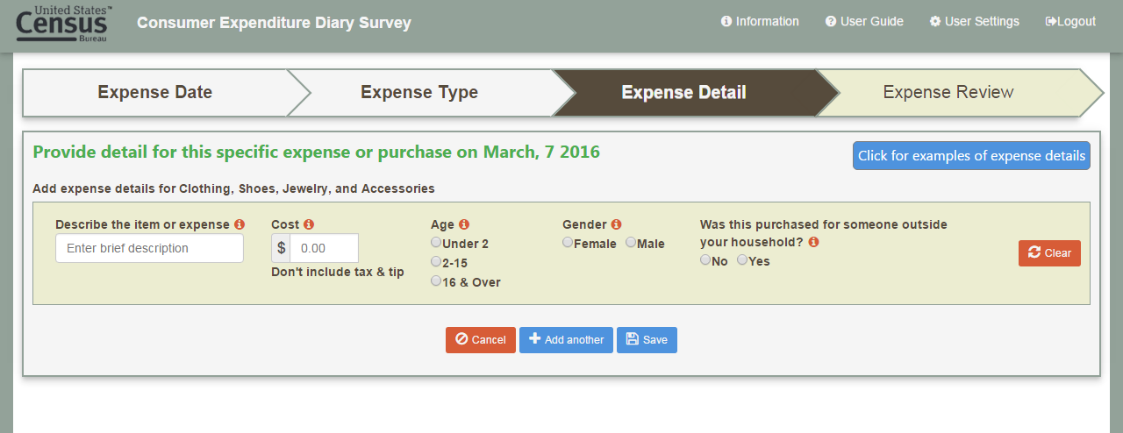Click the info icon next to Cost
Image resolution: width=1123 pixels, height=433 pixels.
[308, 225]
